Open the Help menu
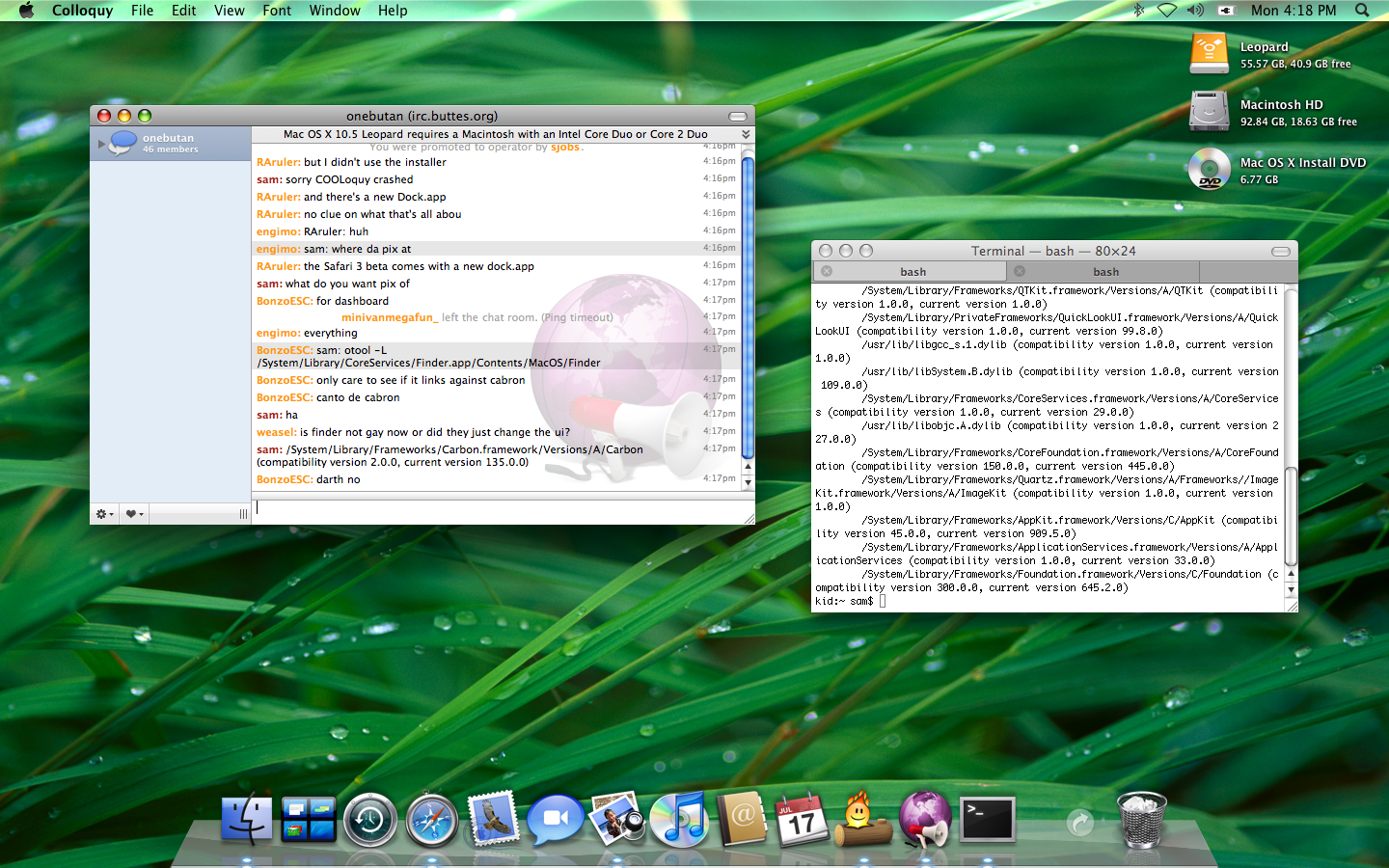1389x868 pixels. coord(393,11)
